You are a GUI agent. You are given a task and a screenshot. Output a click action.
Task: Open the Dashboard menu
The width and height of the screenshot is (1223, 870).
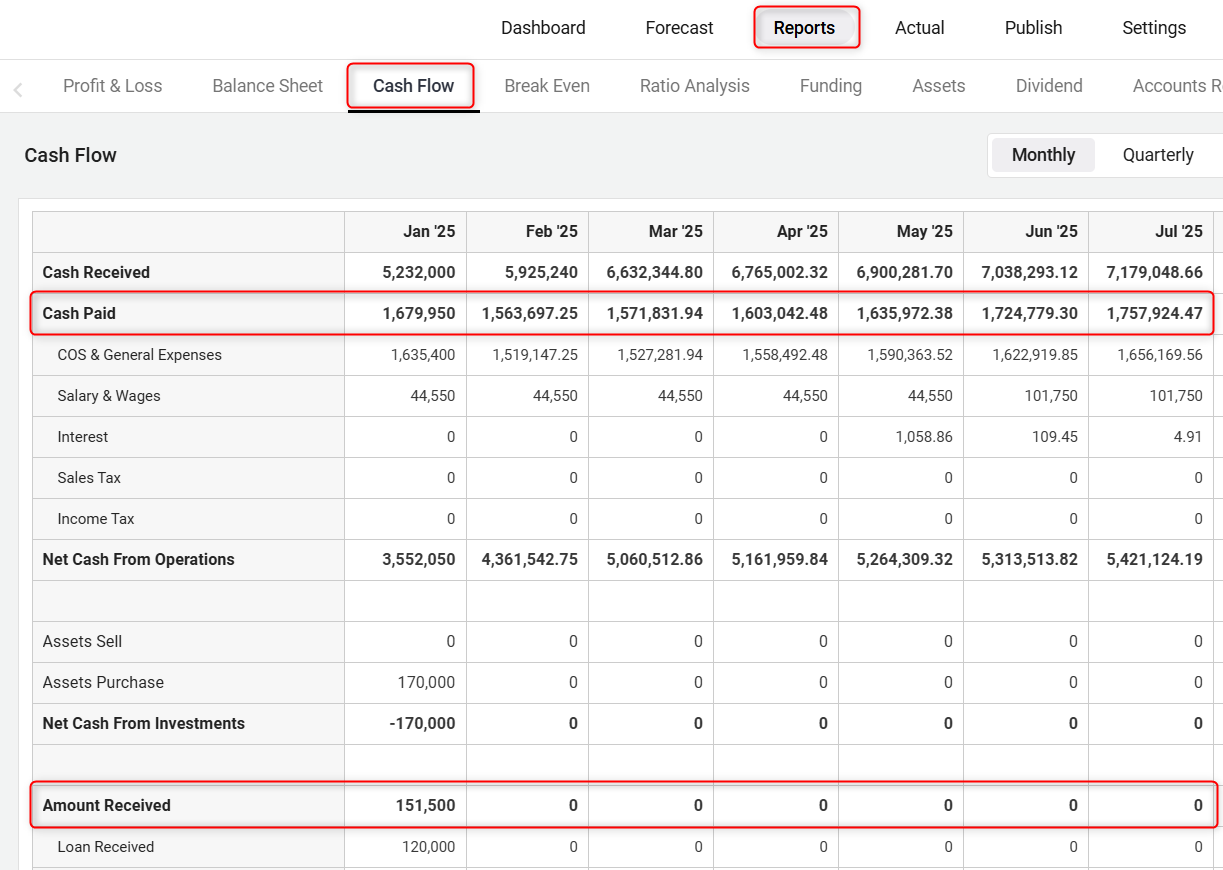pos(543,28)
